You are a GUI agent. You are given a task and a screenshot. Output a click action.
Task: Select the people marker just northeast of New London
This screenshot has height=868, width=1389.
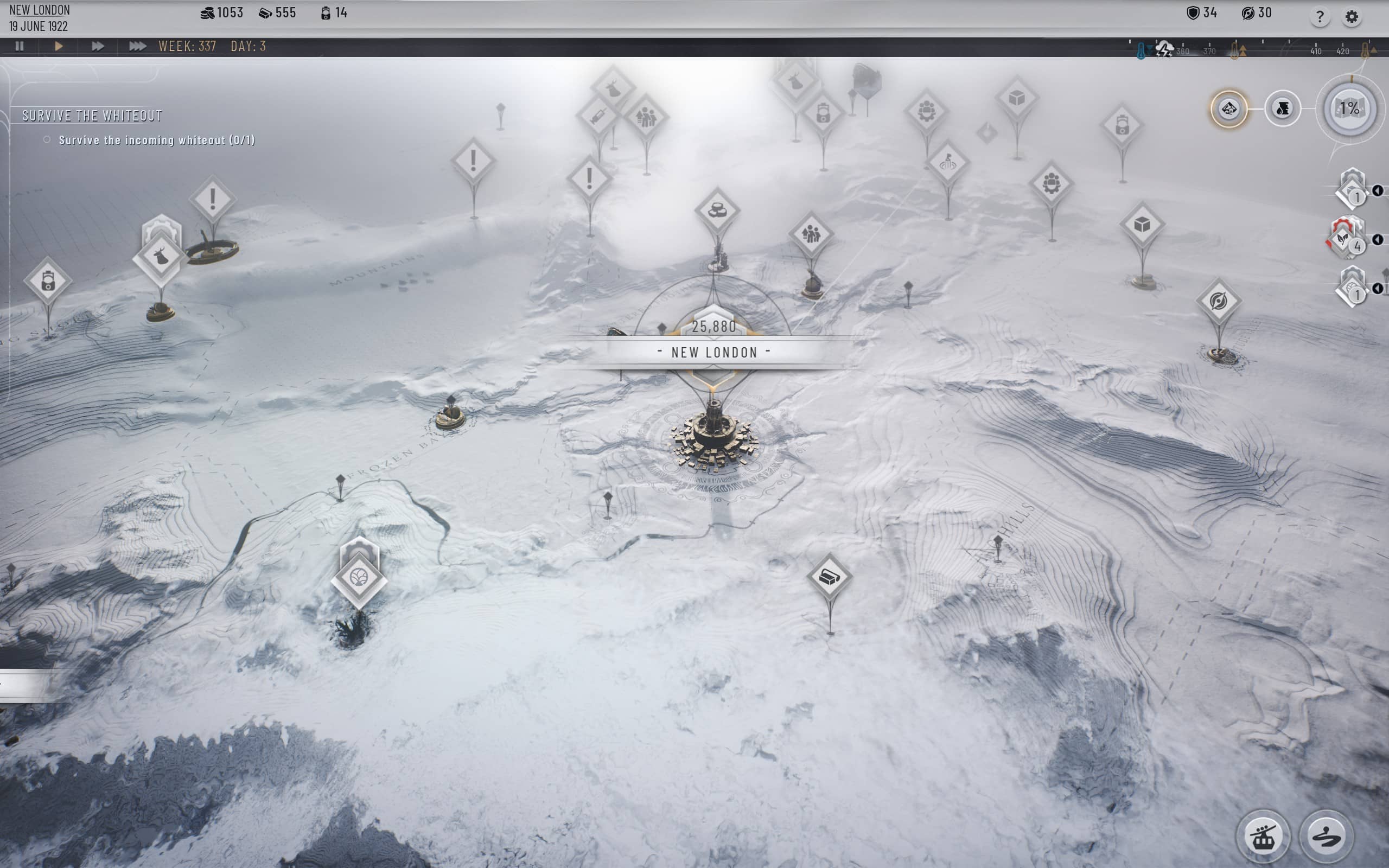811,234
